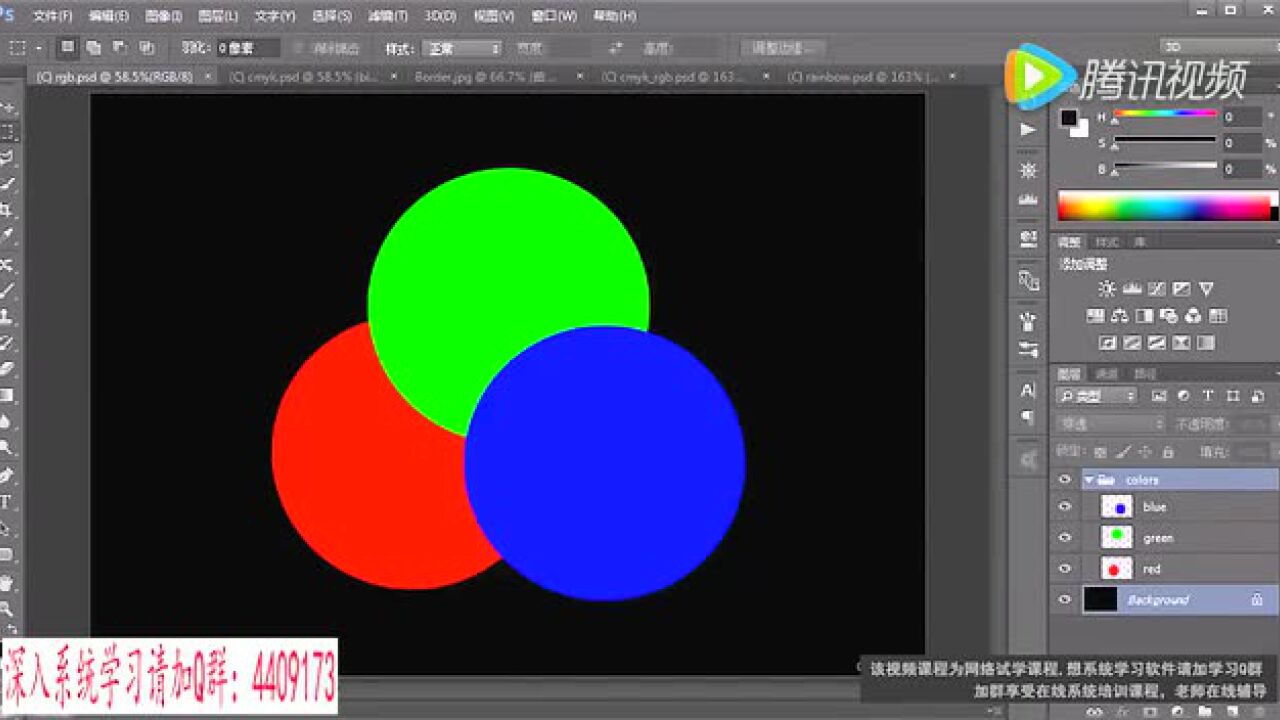Image resolution: width=1280 pixels, height=720 pixels.
Task: Click the Hue/Saturation adjustment icon
Action: [1096, 315]
